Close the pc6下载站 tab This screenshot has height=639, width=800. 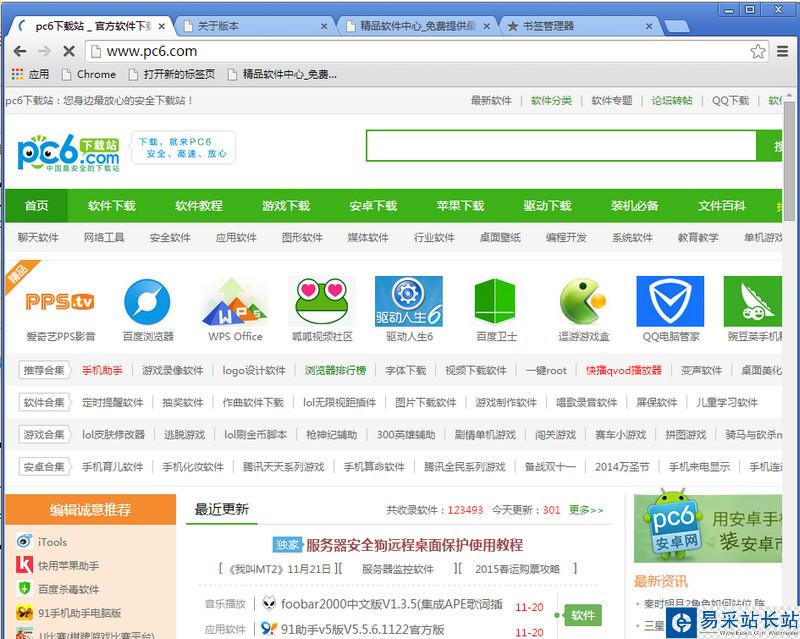(161, 26)
